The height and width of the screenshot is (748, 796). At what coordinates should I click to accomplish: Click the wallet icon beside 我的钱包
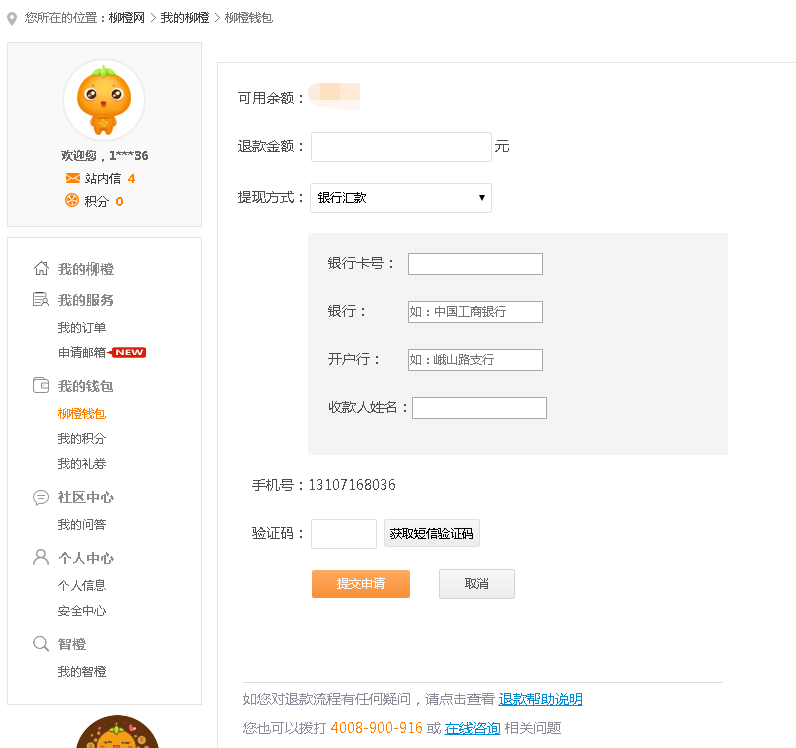coord(41,385)
